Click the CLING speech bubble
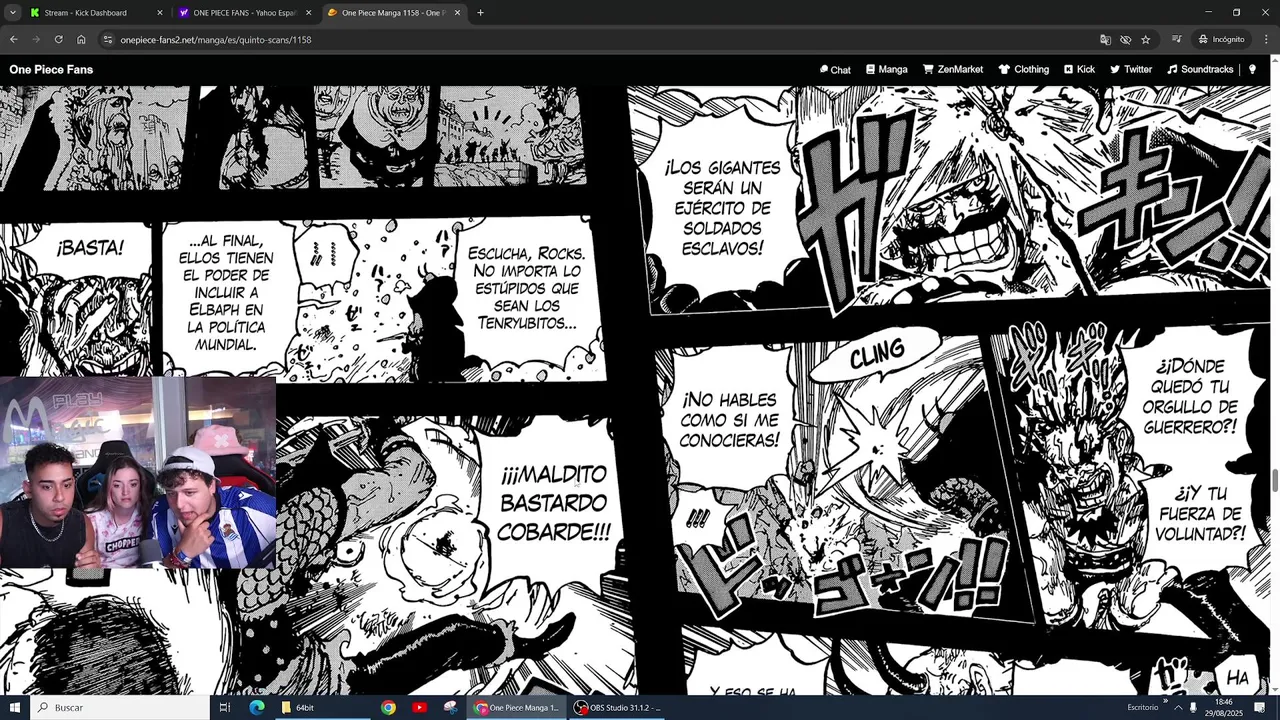Image resolution: width=1280 pixels, height=720 pixels. (x=875, y=354)
